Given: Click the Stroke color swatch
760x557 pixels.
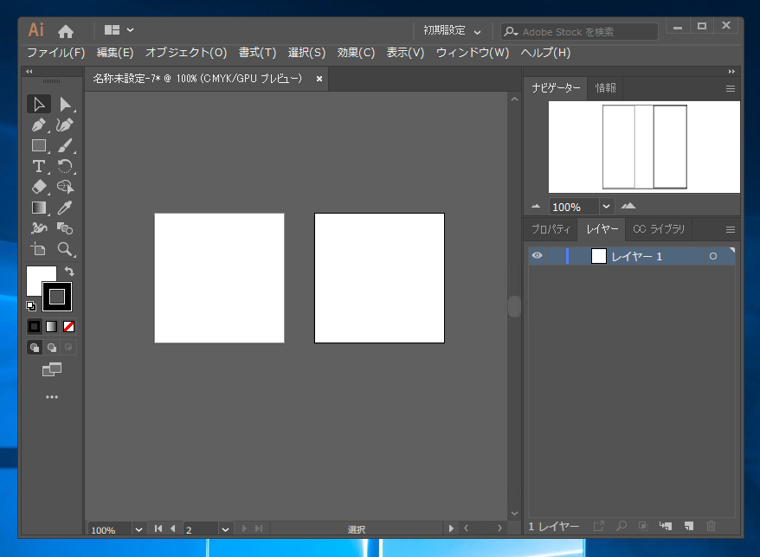Looking at the screenshot, I should click(57, 296).
